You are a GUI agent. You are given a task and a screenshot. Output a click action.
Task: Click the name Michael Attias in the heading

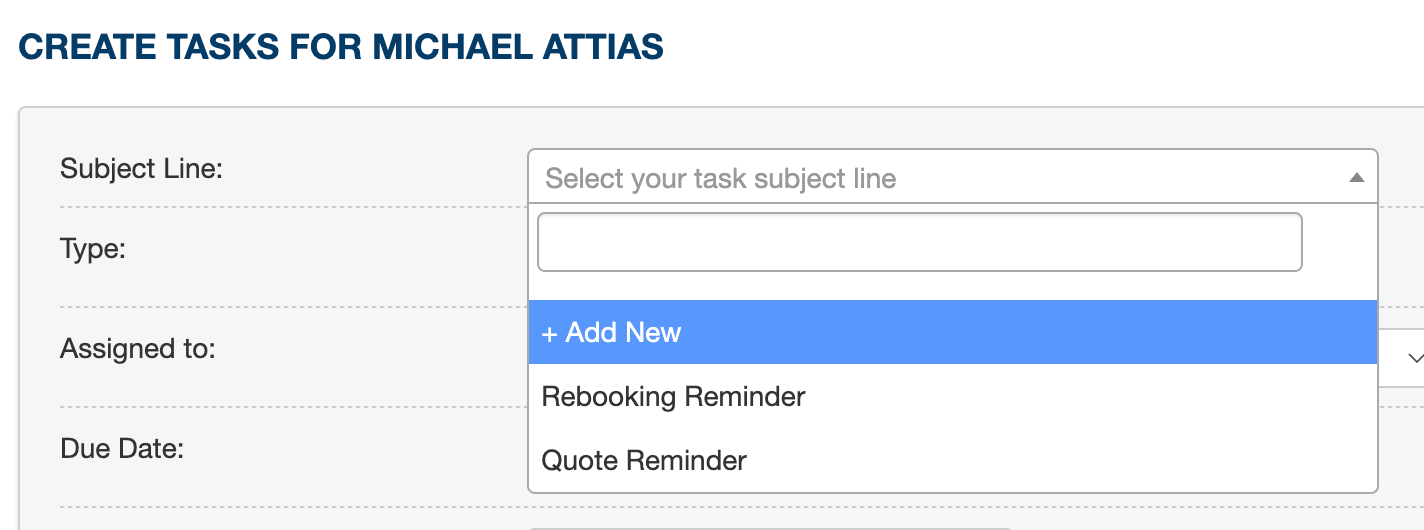click(518, 47)
